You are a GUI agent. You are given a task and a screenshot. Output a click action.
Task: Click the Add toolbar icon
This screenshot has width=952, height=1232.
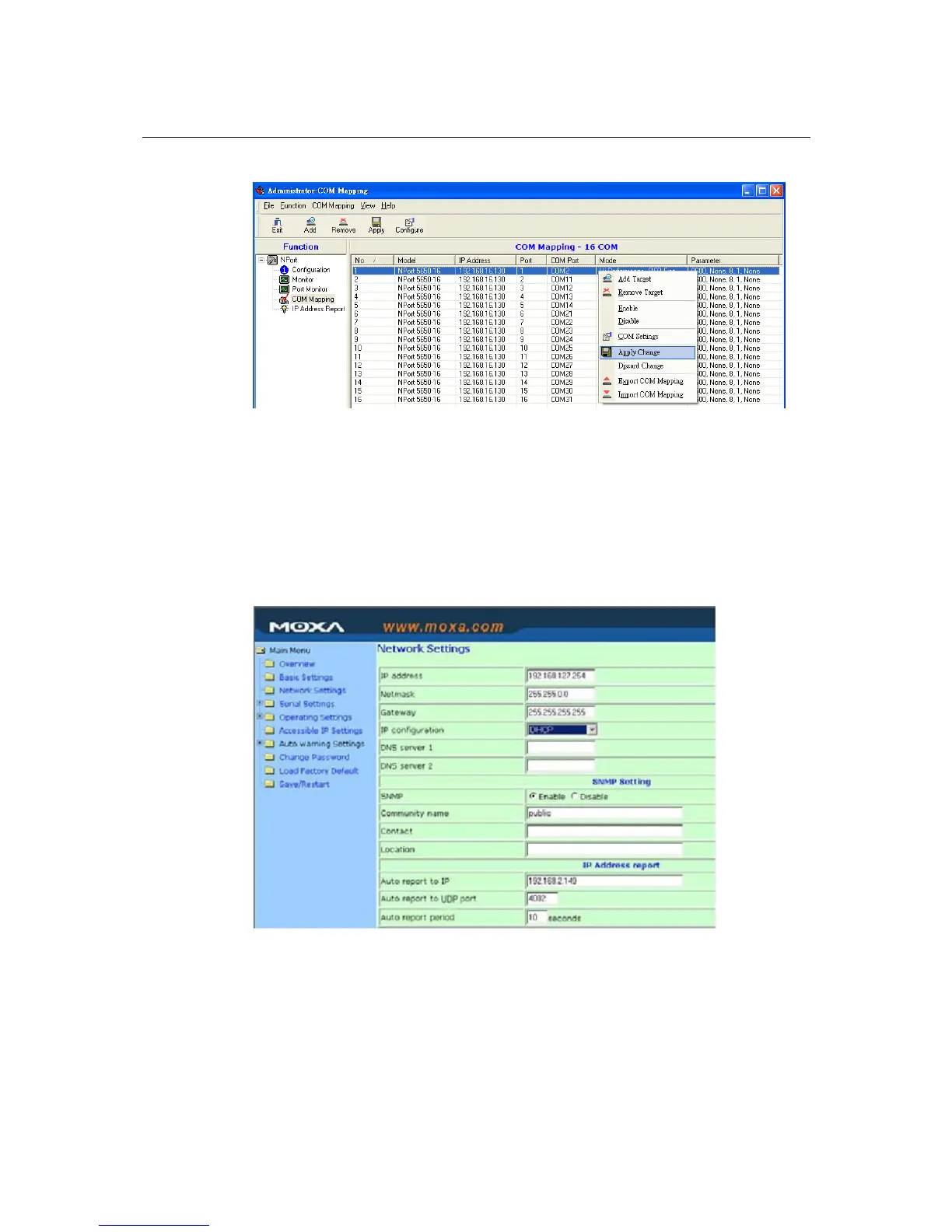[x=310, y=222]
